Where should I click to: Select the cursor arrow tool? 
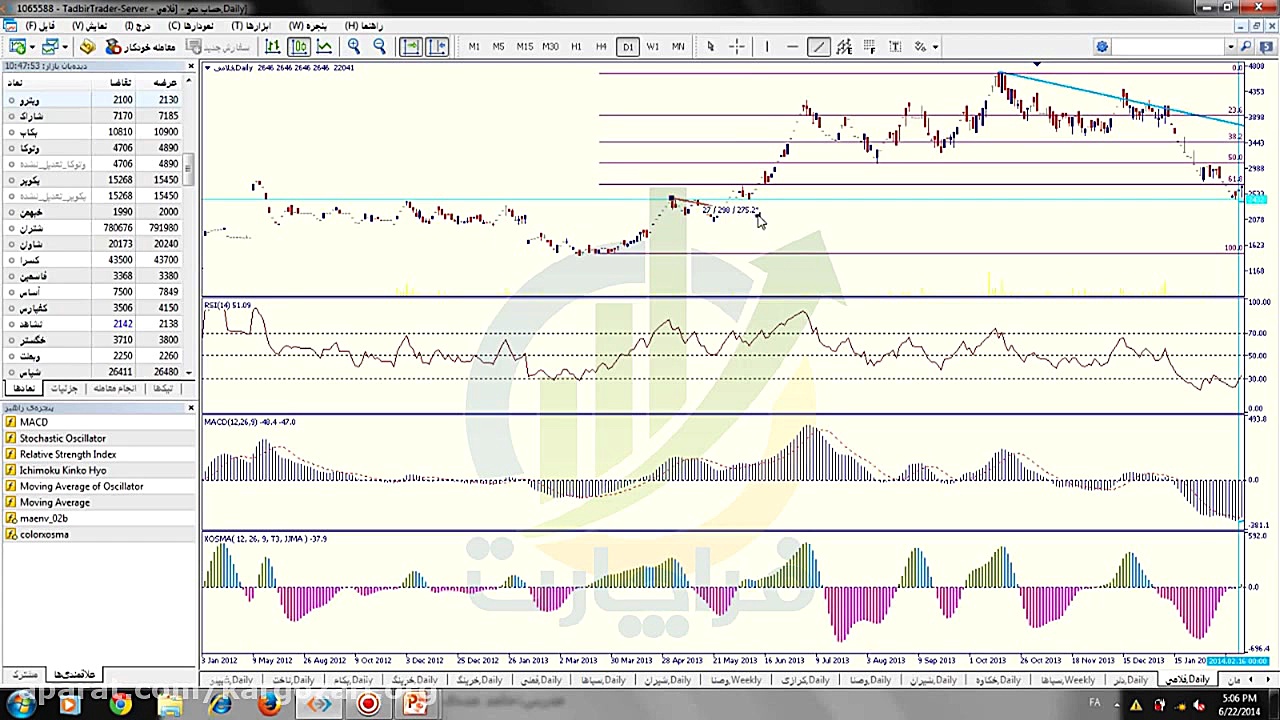[710, 46]
